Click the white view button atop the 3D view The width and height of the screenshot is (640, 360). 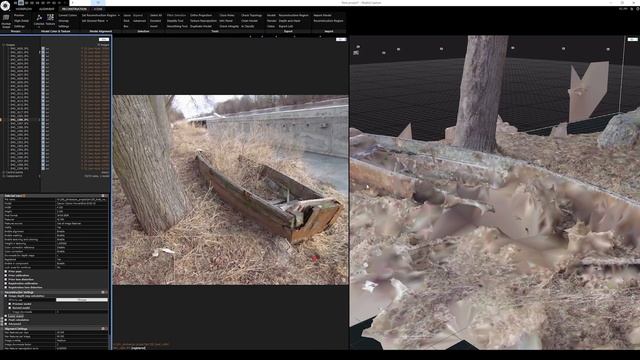[x=632, y=40]
